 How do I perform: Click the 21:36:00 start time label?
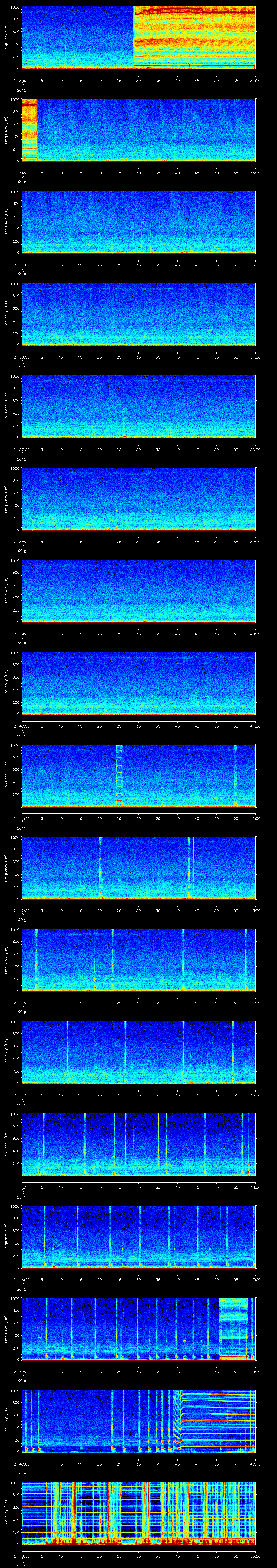[x=21, y=357]
